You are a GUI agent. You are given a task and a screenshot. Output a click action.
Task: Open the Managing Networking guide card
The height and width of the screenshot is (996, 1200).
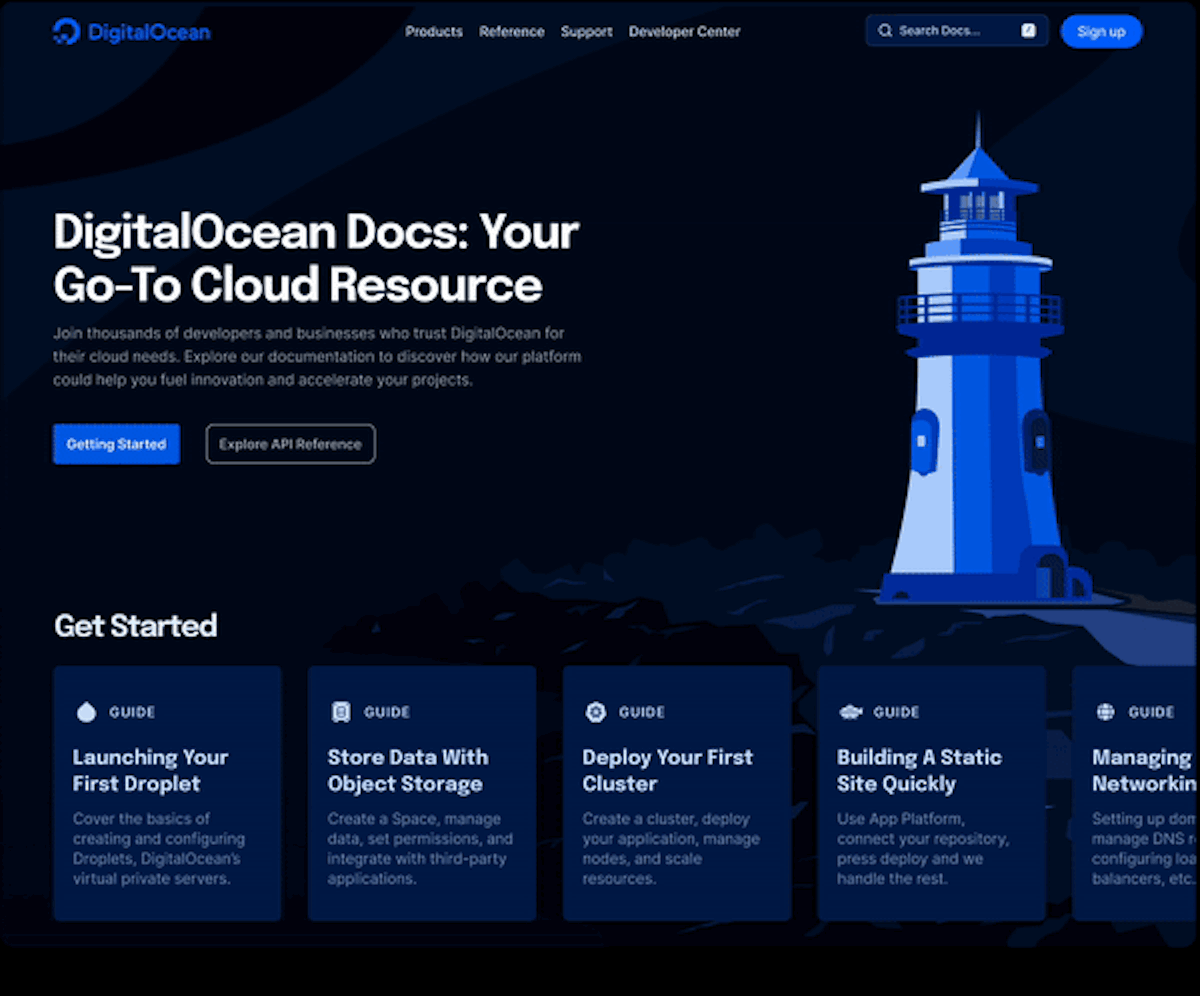[1135, 793]
